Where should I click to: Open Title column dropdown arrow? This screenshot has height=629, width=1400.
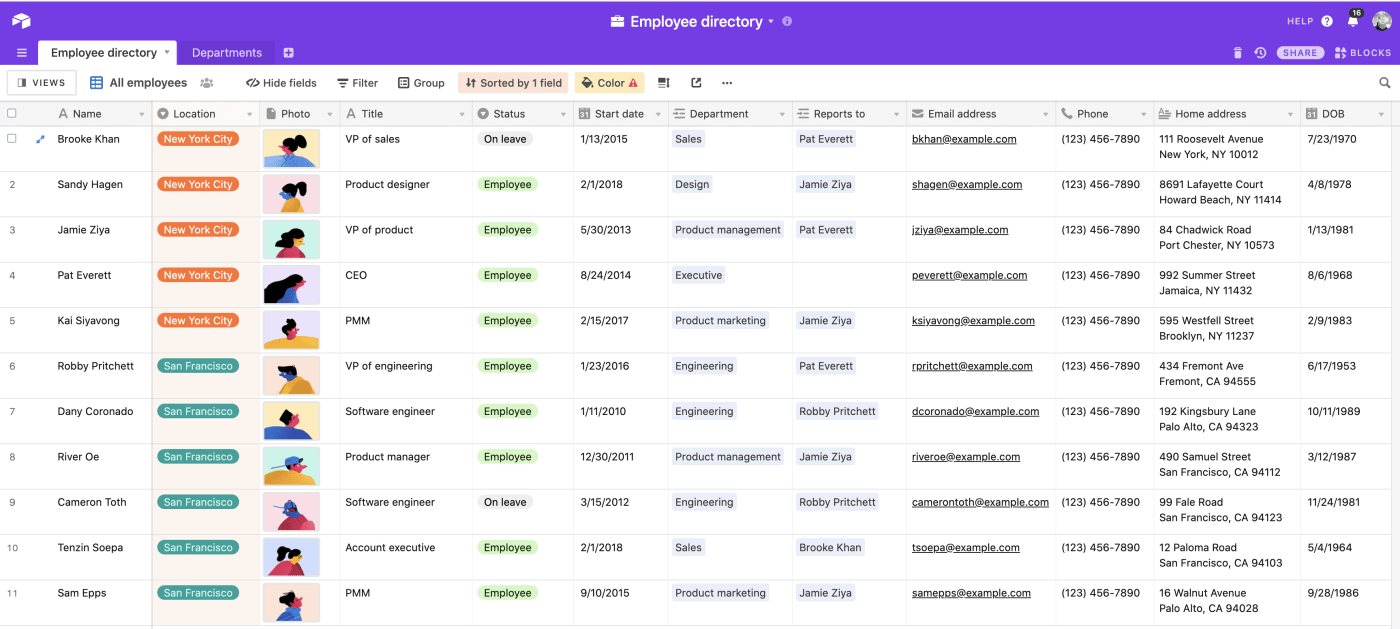pos(462,114)
